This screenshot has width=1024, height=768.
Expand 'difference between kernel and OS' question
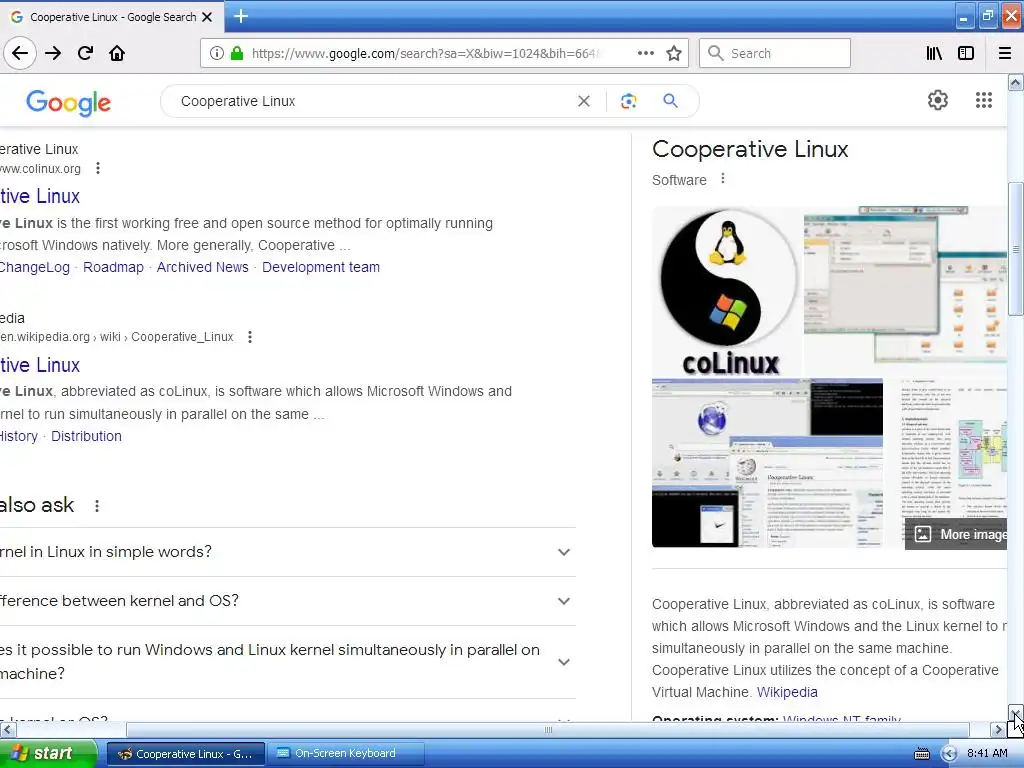pyautogui.click(x=287, y=601)
